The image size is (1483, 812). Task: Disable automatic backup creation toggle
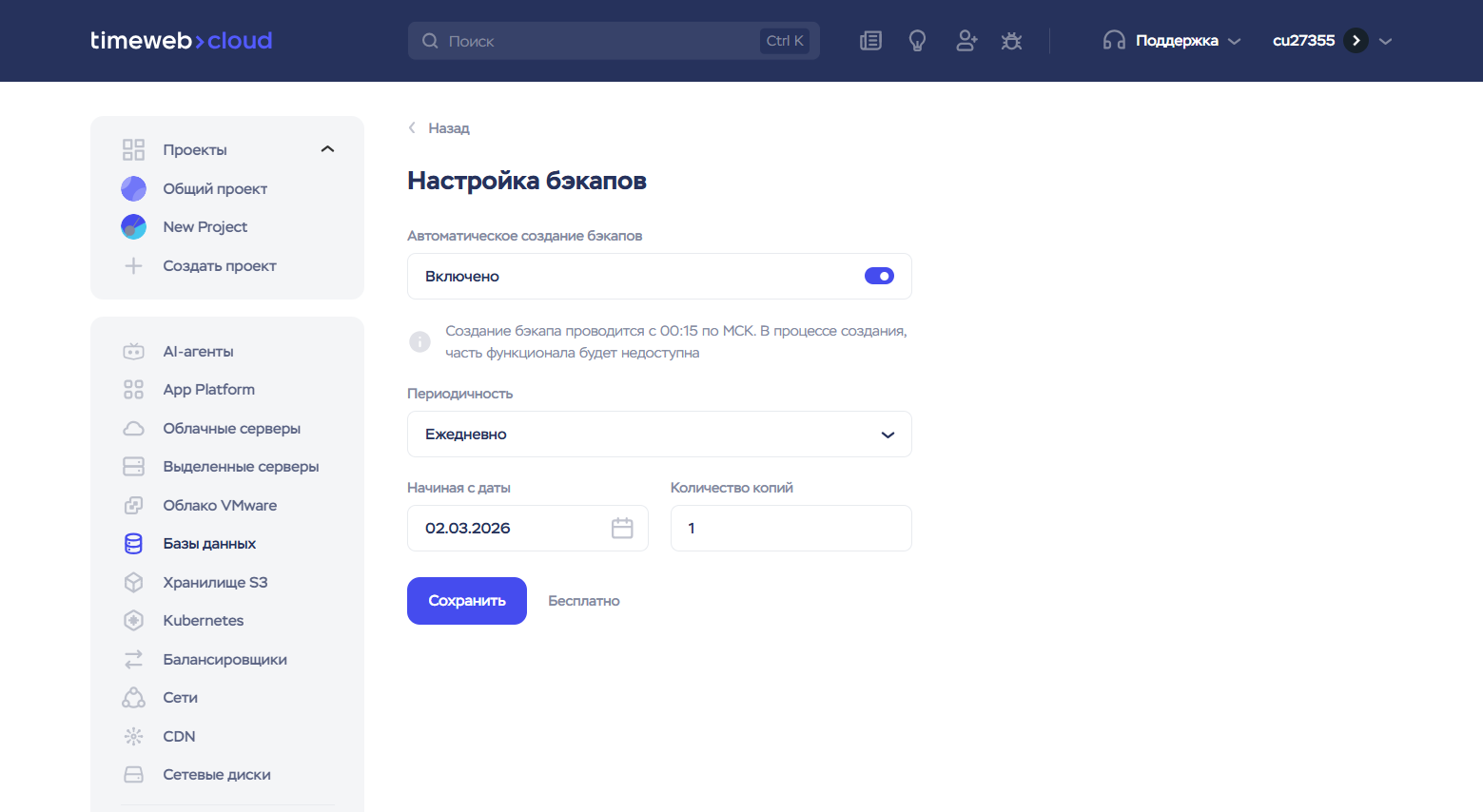[x=878, y=277]
